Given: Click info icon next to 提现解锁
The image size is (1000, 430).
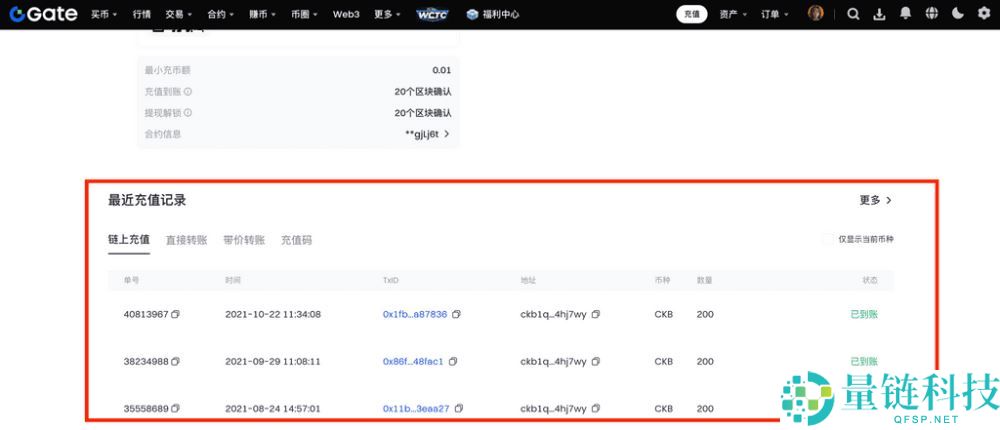Looking at the screenshot, I should pyautogui.click(x=188, y=113).
